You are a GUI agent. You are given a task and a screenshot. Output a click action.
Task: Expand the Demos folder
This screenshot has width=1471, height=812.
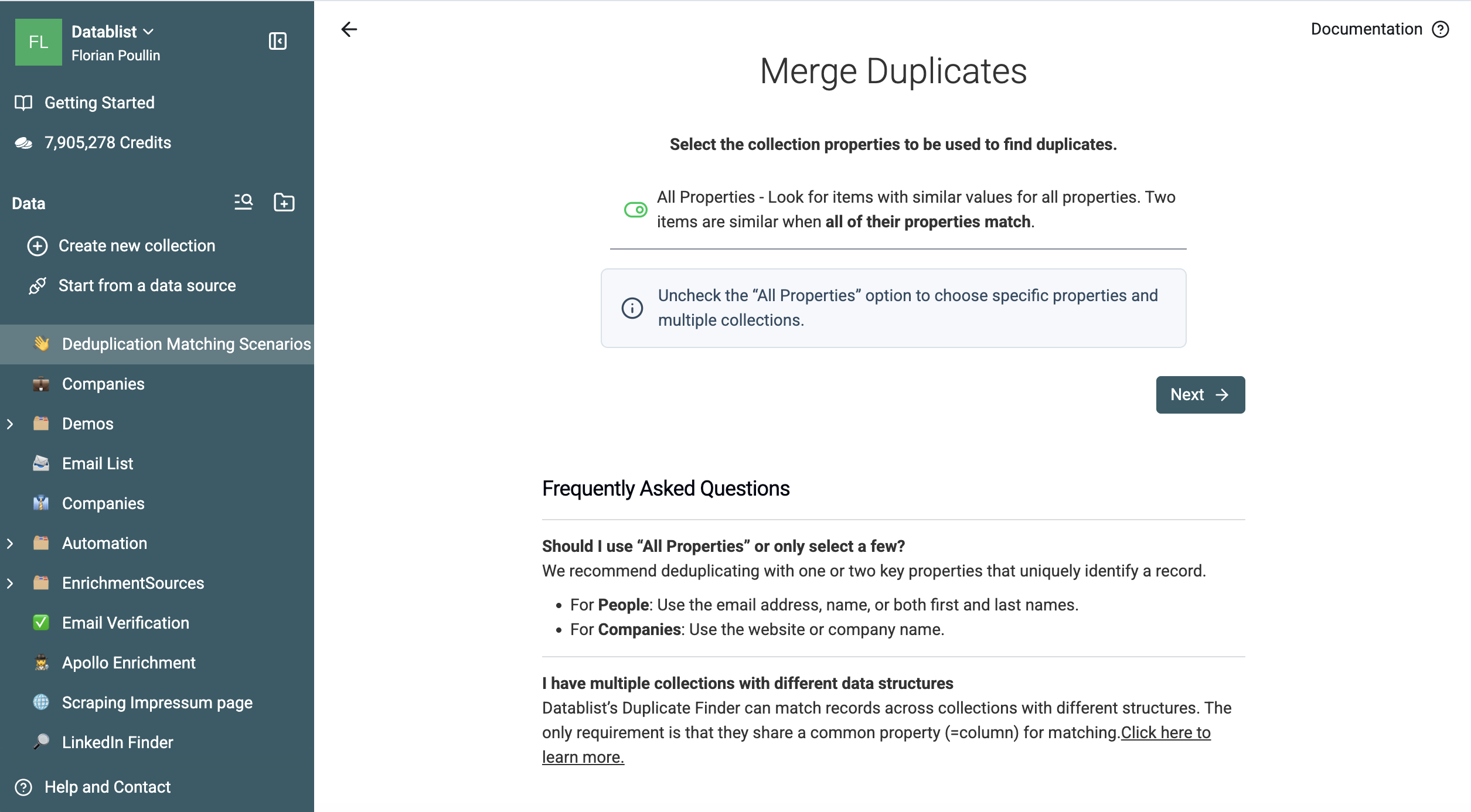pos(10,424)
